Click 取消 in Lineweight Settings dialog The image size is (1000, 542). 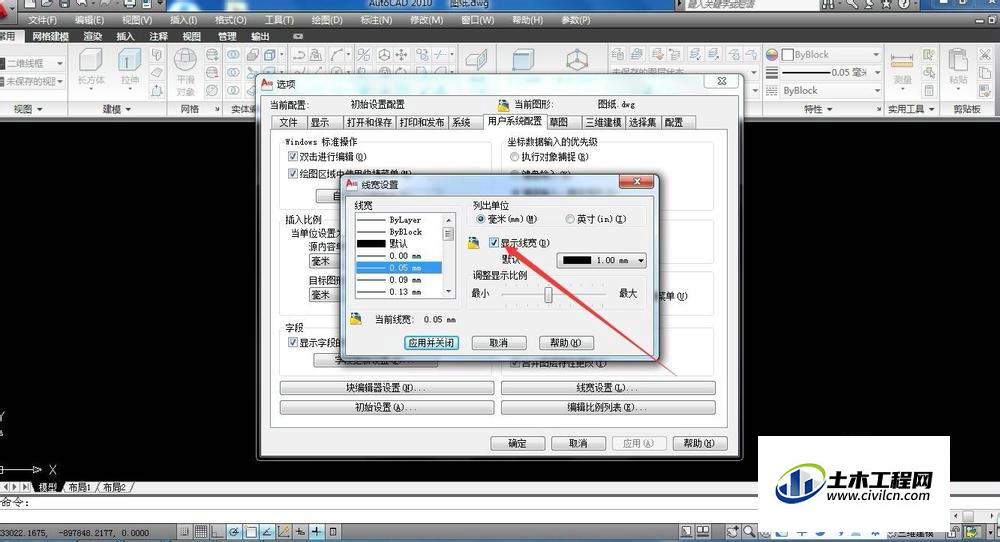(499, 342)
